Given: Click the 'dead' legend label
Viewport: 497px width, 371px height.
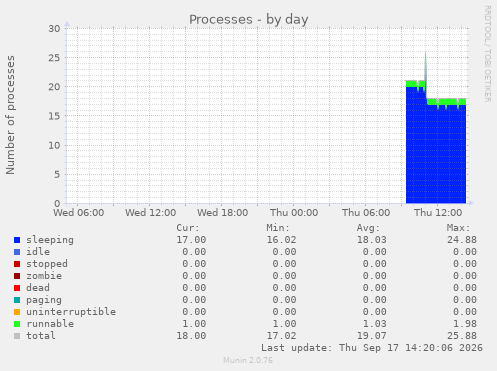Looking at the screenshot, I should [38, 288].
